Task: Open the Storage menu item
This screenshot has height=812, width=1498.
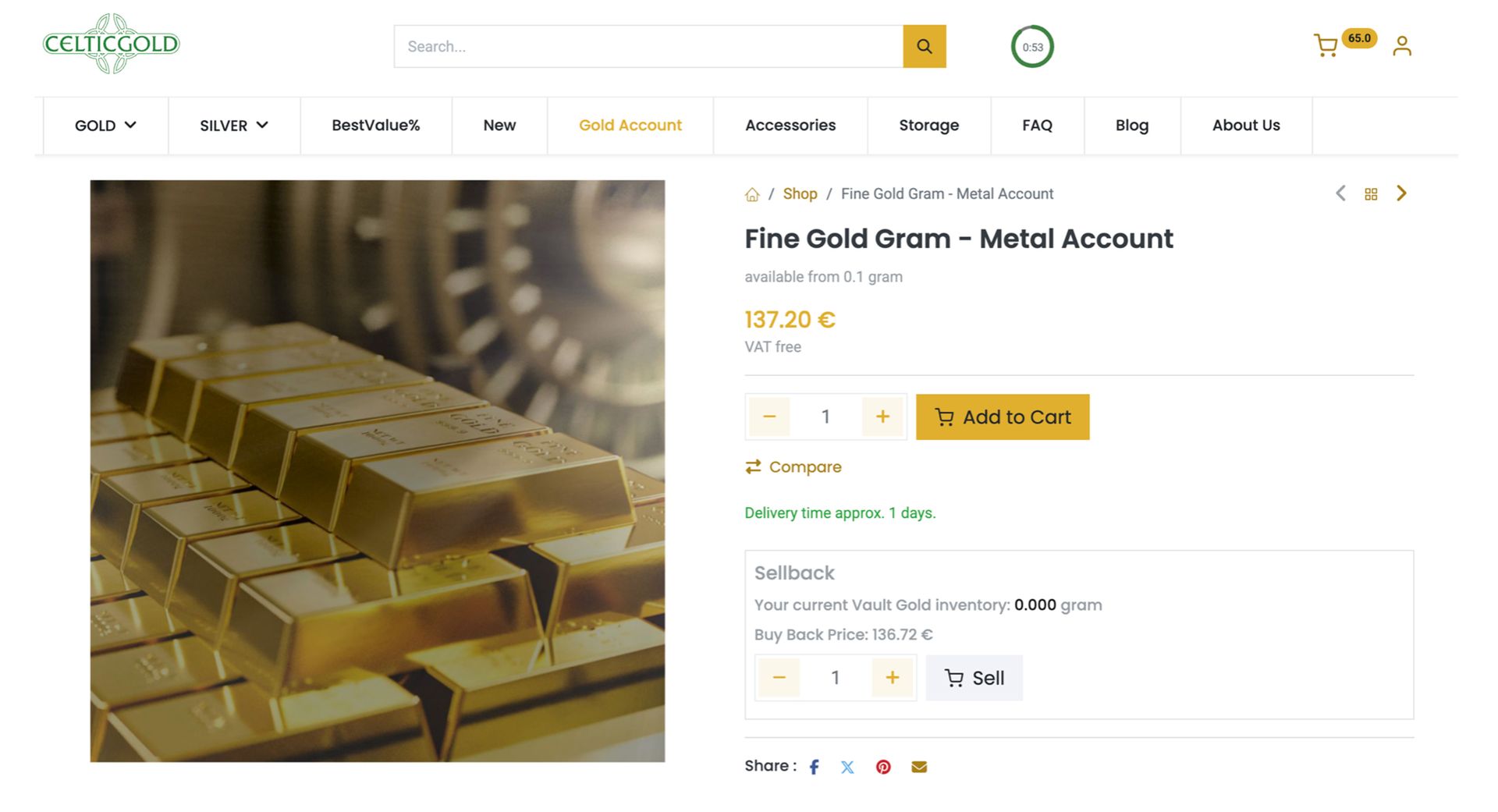Action: [928, 126]
